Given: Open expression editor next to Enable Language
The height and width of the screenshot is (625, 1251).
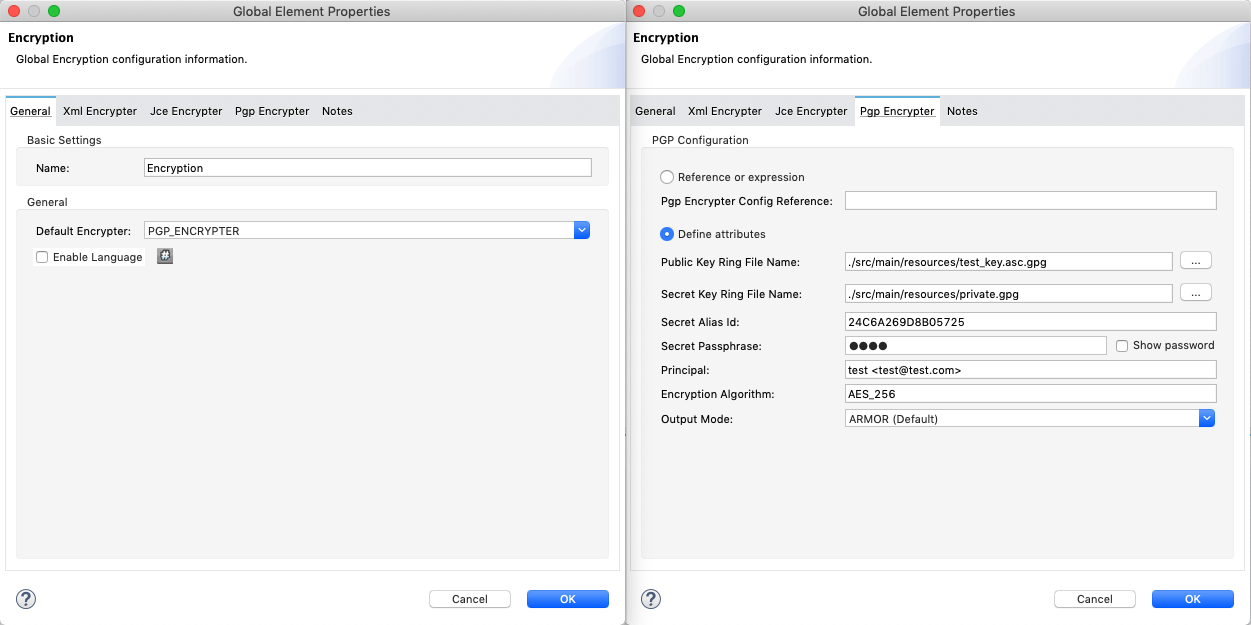Looking at the screenshot, I should 164,256.
